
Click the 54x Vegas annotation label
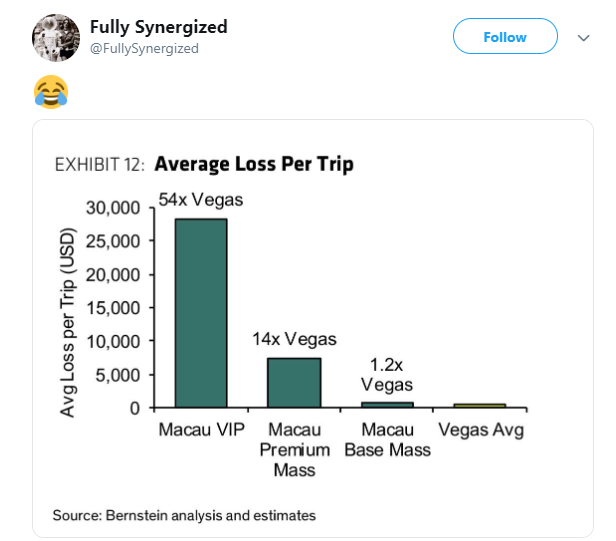201,200
